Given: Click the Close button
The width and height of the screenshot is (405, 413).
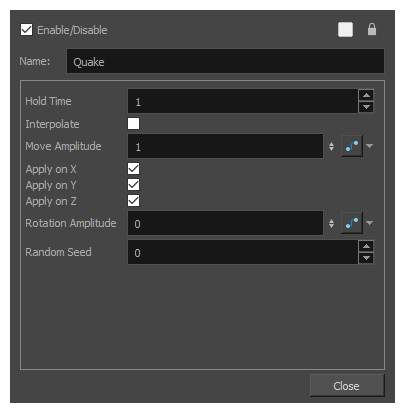Looking at the screenshot, I should pyautogui.click(x=347, y=386).
